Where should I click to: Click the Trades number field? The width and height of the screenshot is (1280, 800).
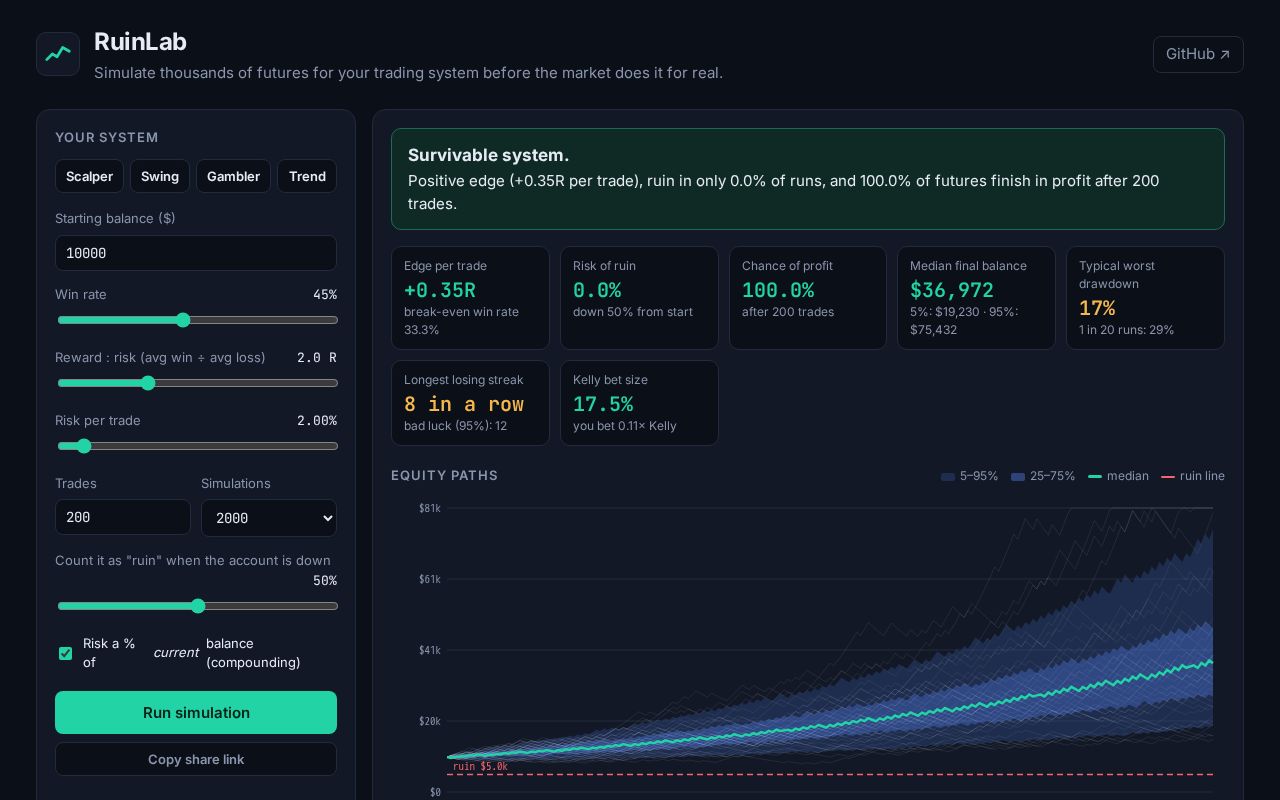[x=123, y=517]
